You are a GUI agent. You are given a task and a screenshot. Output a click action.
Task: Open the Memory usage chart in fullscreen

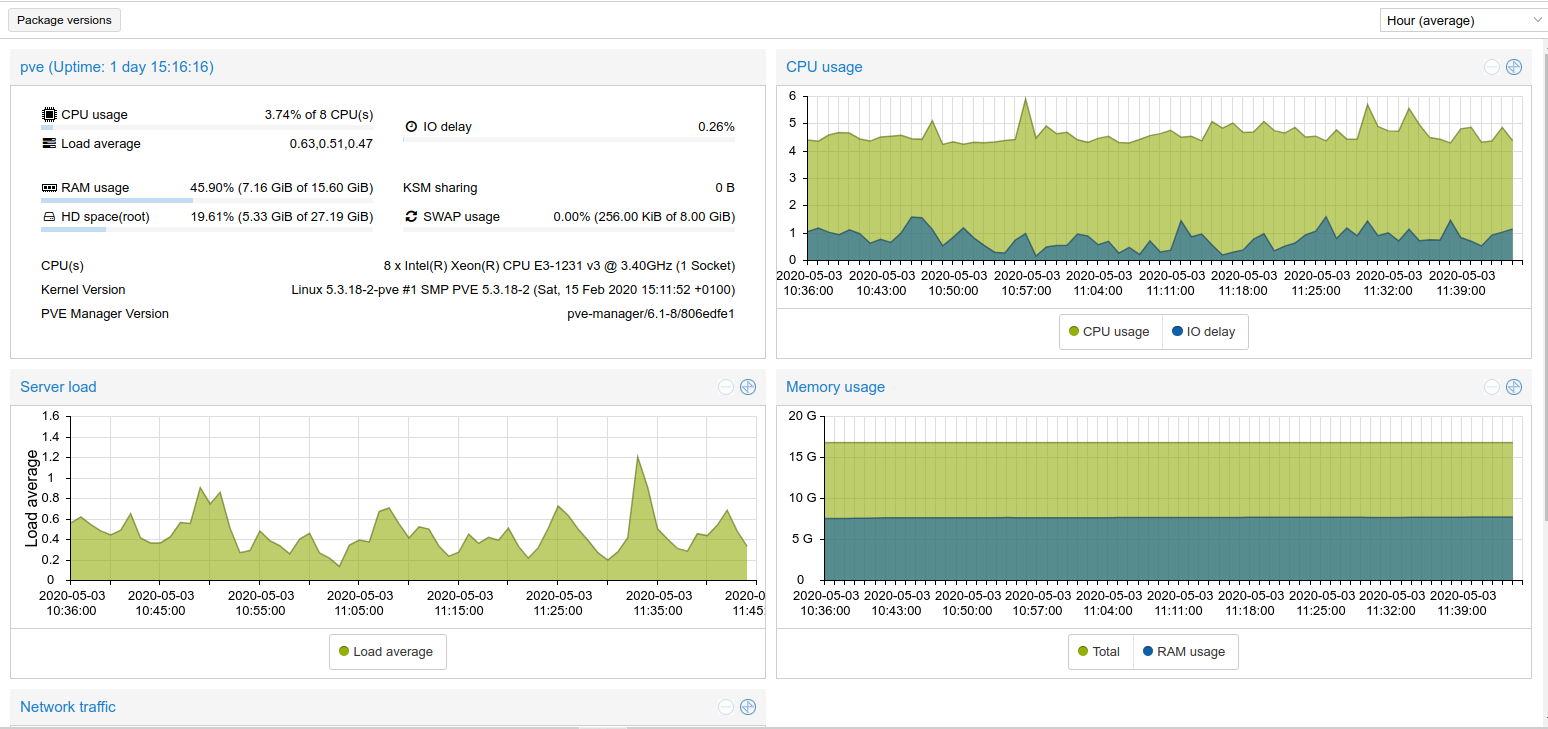tap(1513, 386)
